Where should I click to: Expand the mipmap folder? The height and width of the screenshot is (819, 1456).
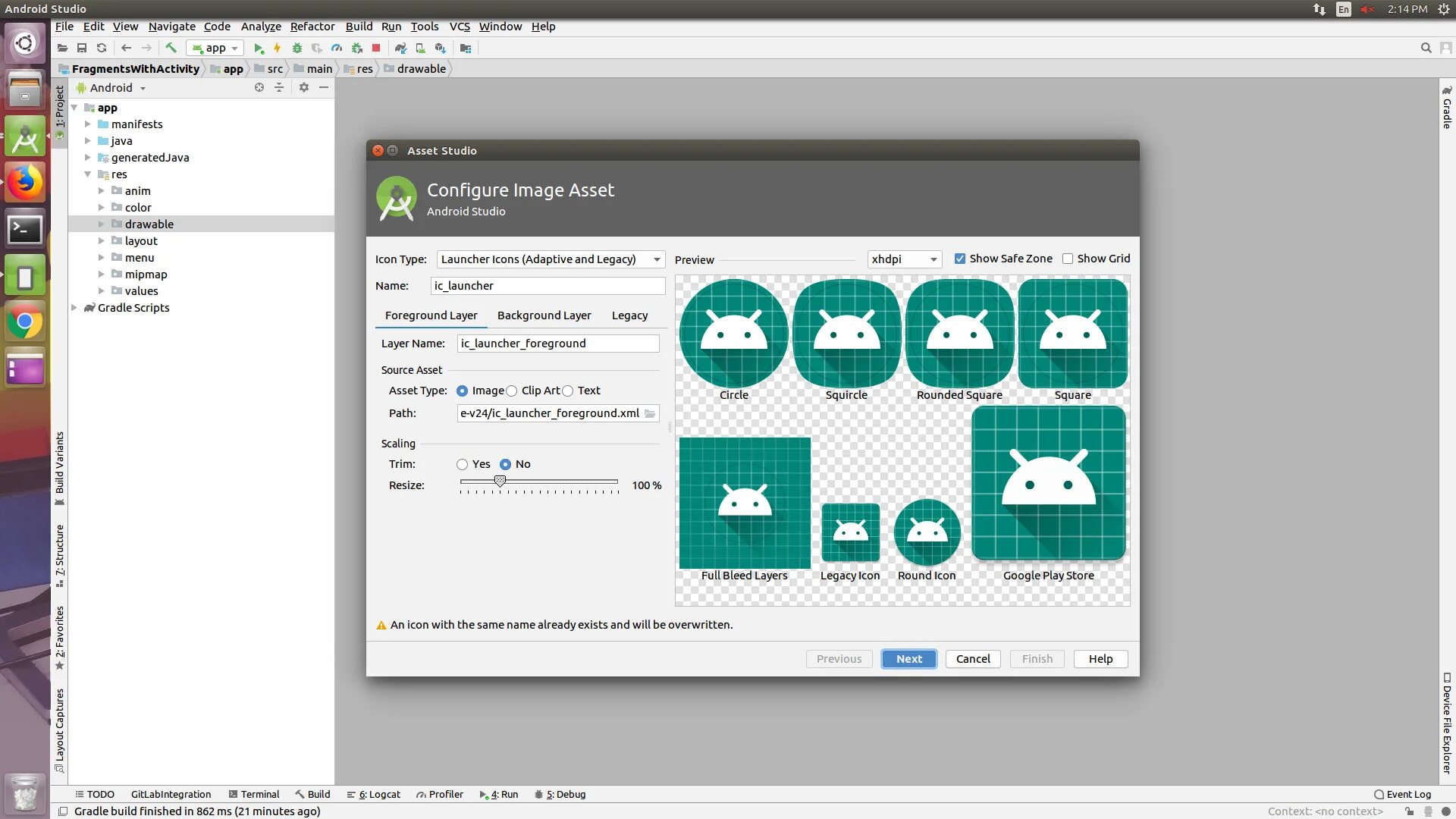(102, 275)
